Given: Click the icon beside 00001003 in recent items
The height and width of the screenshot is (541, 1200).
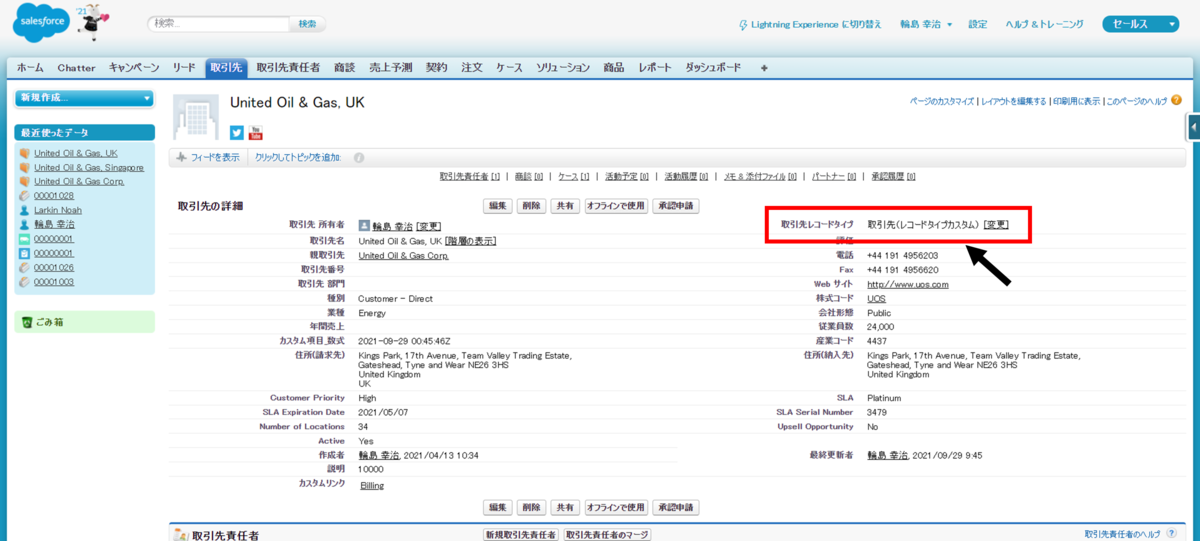Looking at the screenshot, I should (x=25, y=282).
